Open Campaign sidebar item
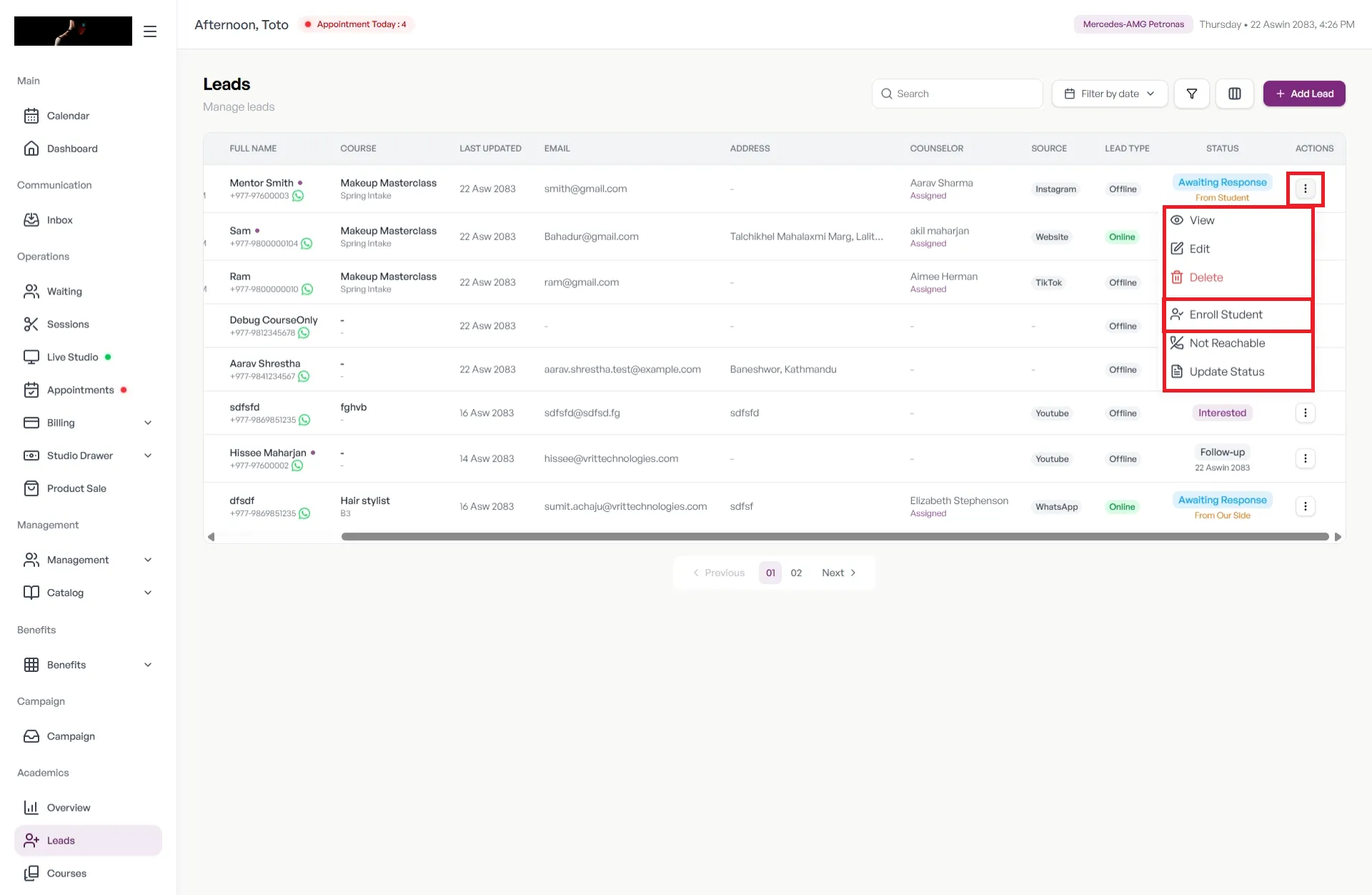This screenshot has width=1372, height=895. (88, 736)
